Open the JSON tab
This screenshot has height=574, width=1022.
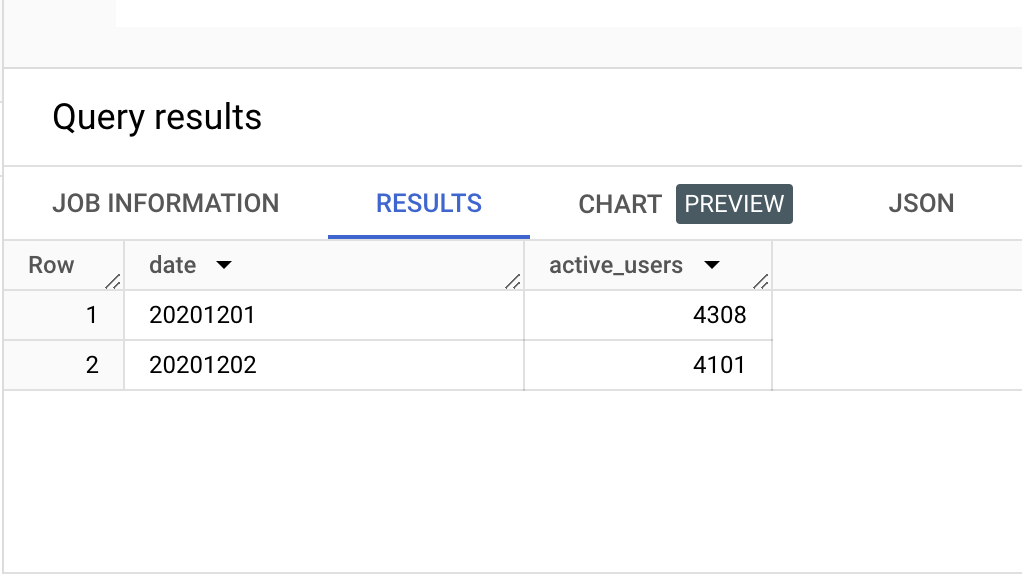pos(921,203)
